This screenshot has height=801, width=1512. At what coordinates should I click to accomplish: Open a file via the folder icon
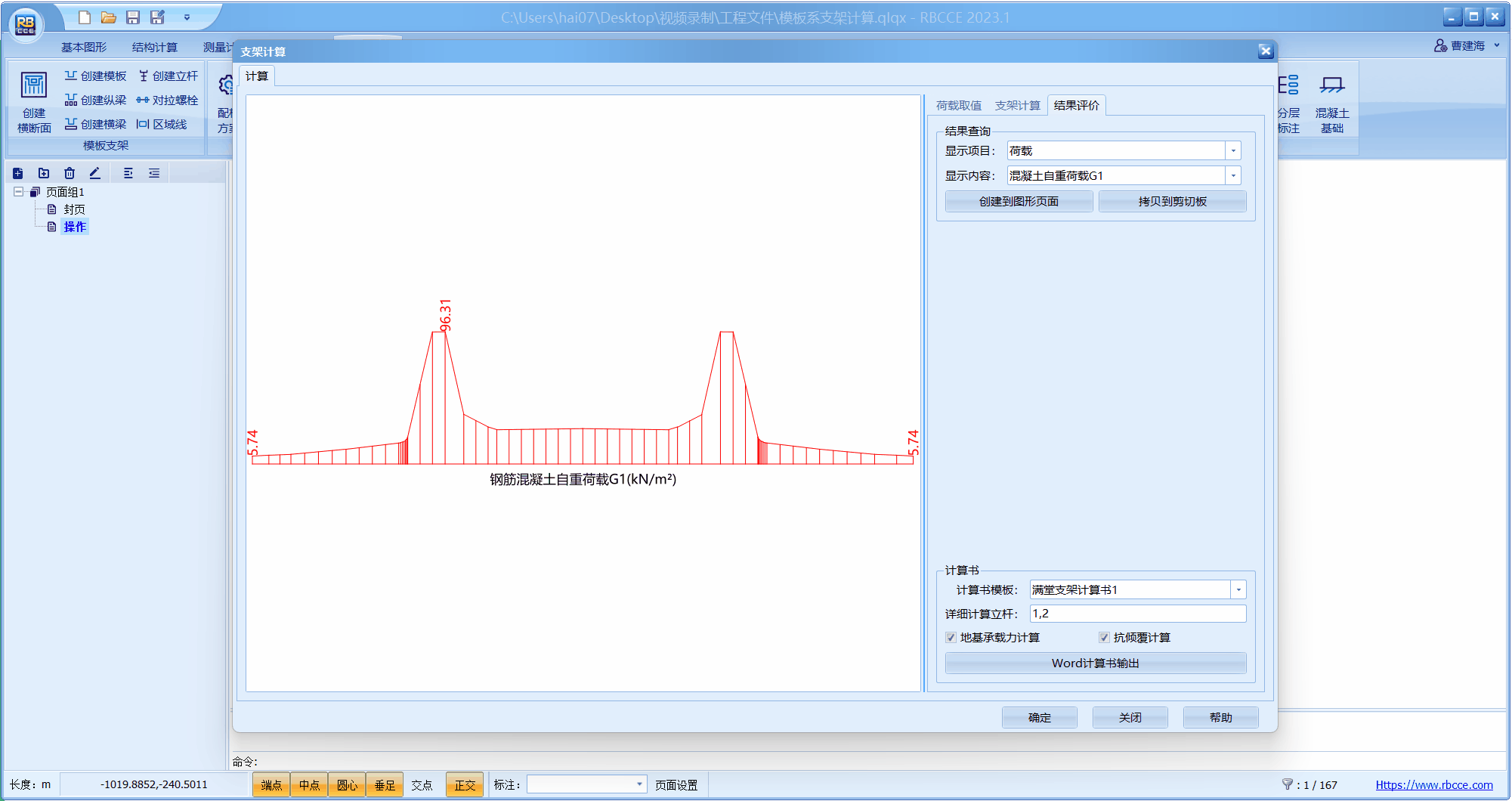[109, 17]
